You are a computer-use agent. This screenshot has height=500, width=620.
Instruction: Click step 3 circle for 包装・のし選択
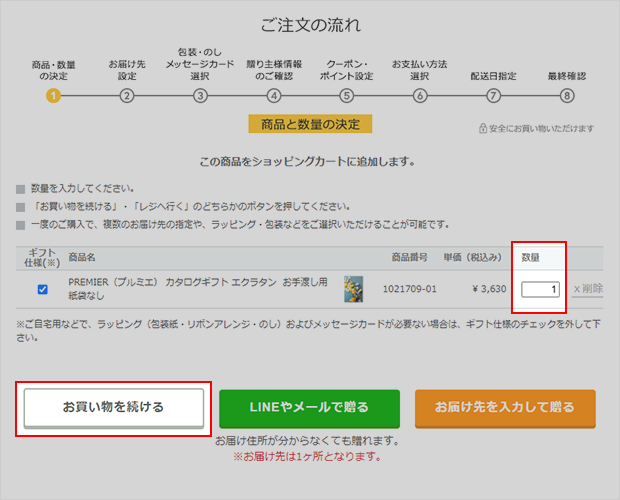click(200, 96)
